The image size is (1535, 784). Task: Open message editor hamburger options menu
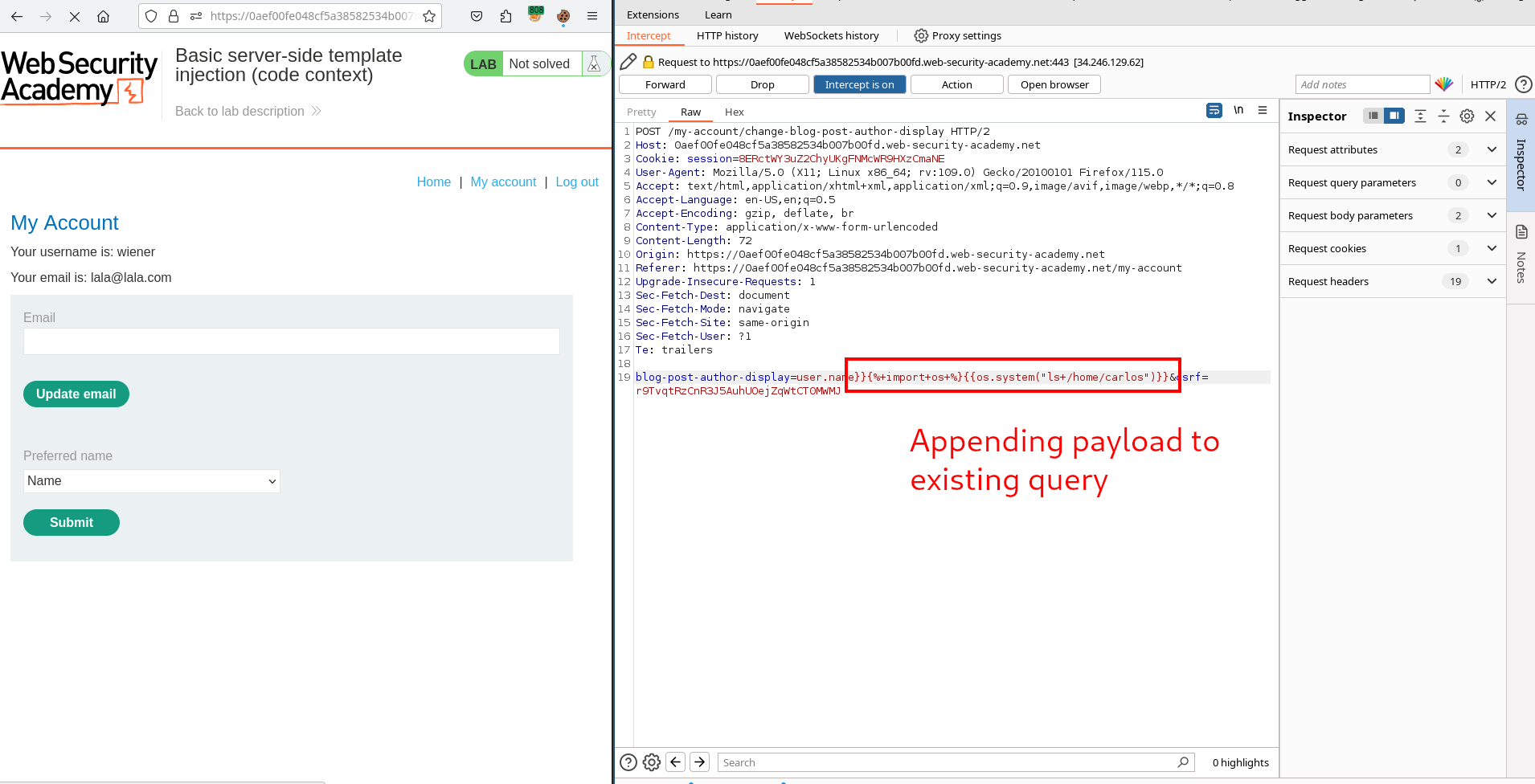[1263, 111]
